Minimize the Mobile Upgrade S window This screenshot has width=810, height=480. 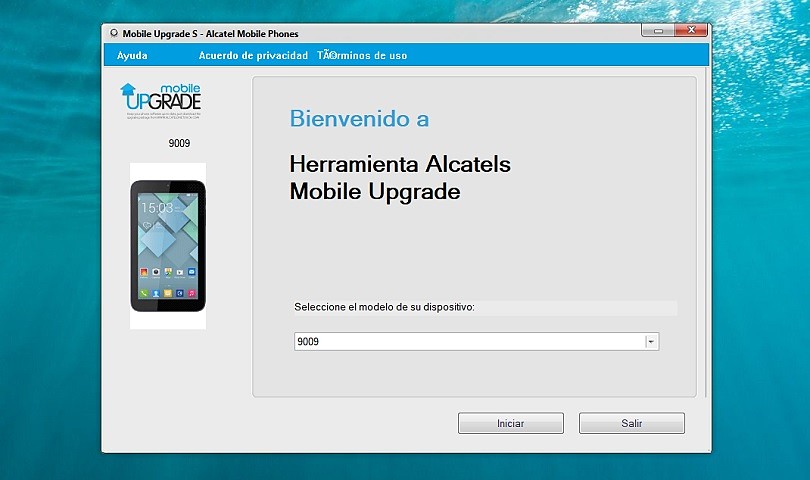point(658,30)
